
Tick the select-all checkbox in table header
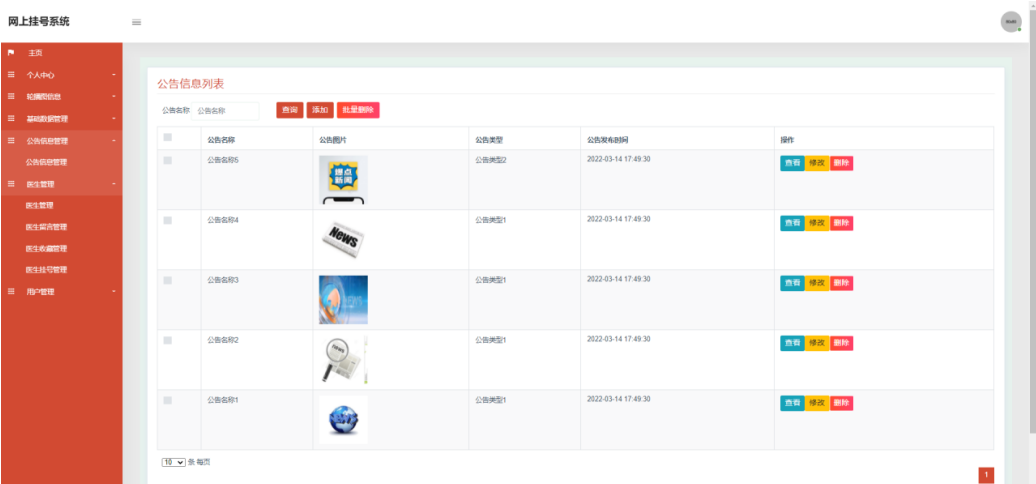[167, 137]
